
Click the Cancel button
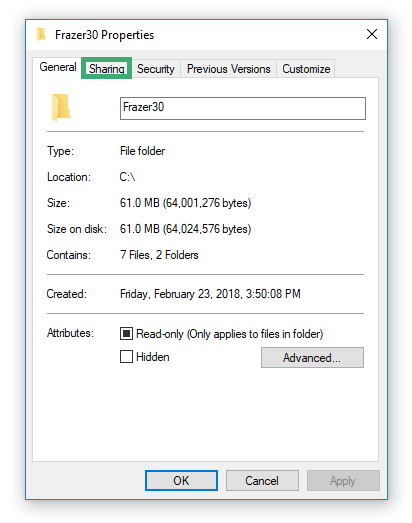pos(262,480)
